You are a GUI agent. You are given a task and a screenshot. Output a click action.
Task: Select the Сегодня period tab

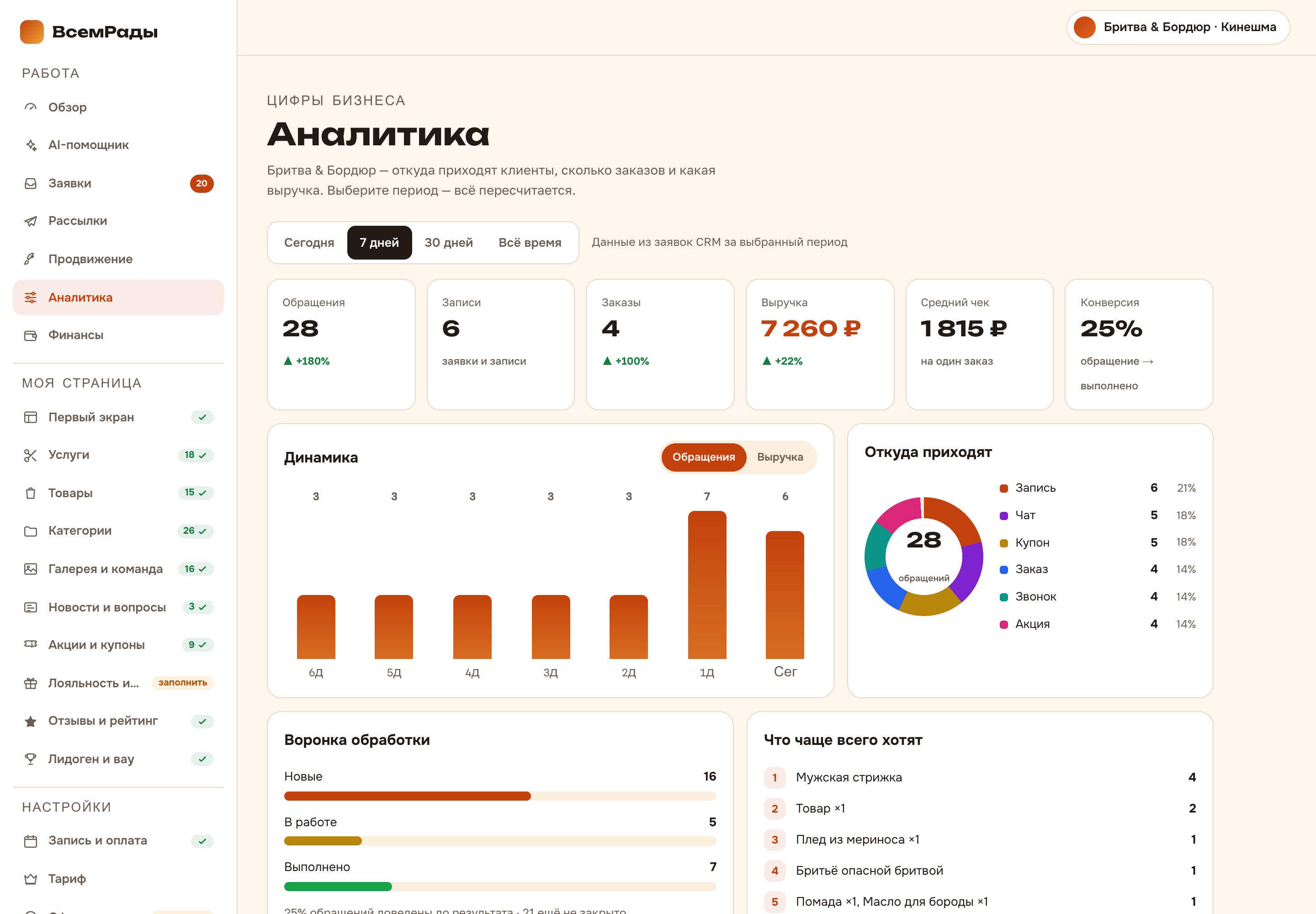point(309,243)
